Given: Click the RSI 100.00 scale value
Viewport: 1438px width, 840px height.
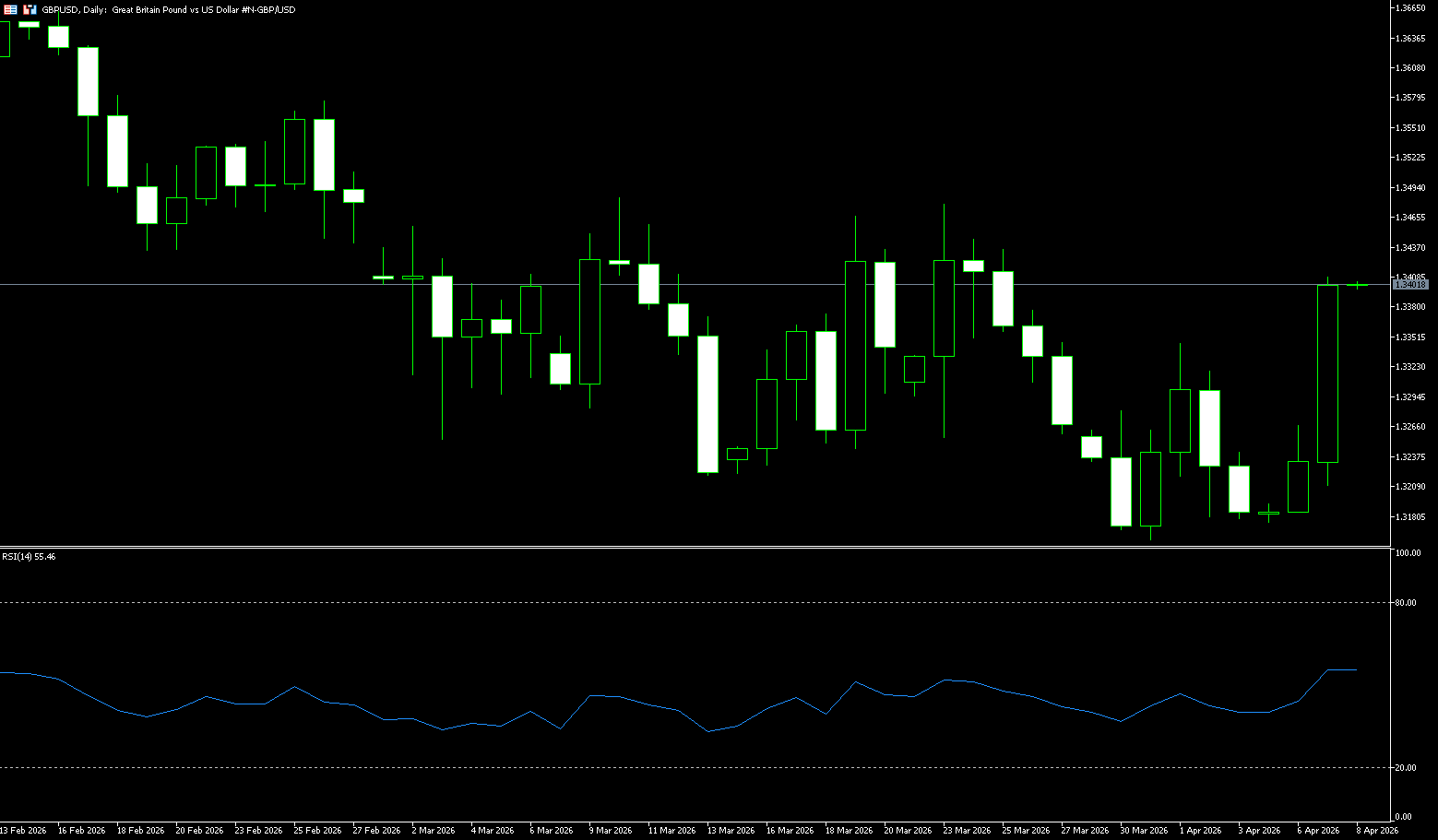Looking at the screenshot, I should [x=1408, y=553].
